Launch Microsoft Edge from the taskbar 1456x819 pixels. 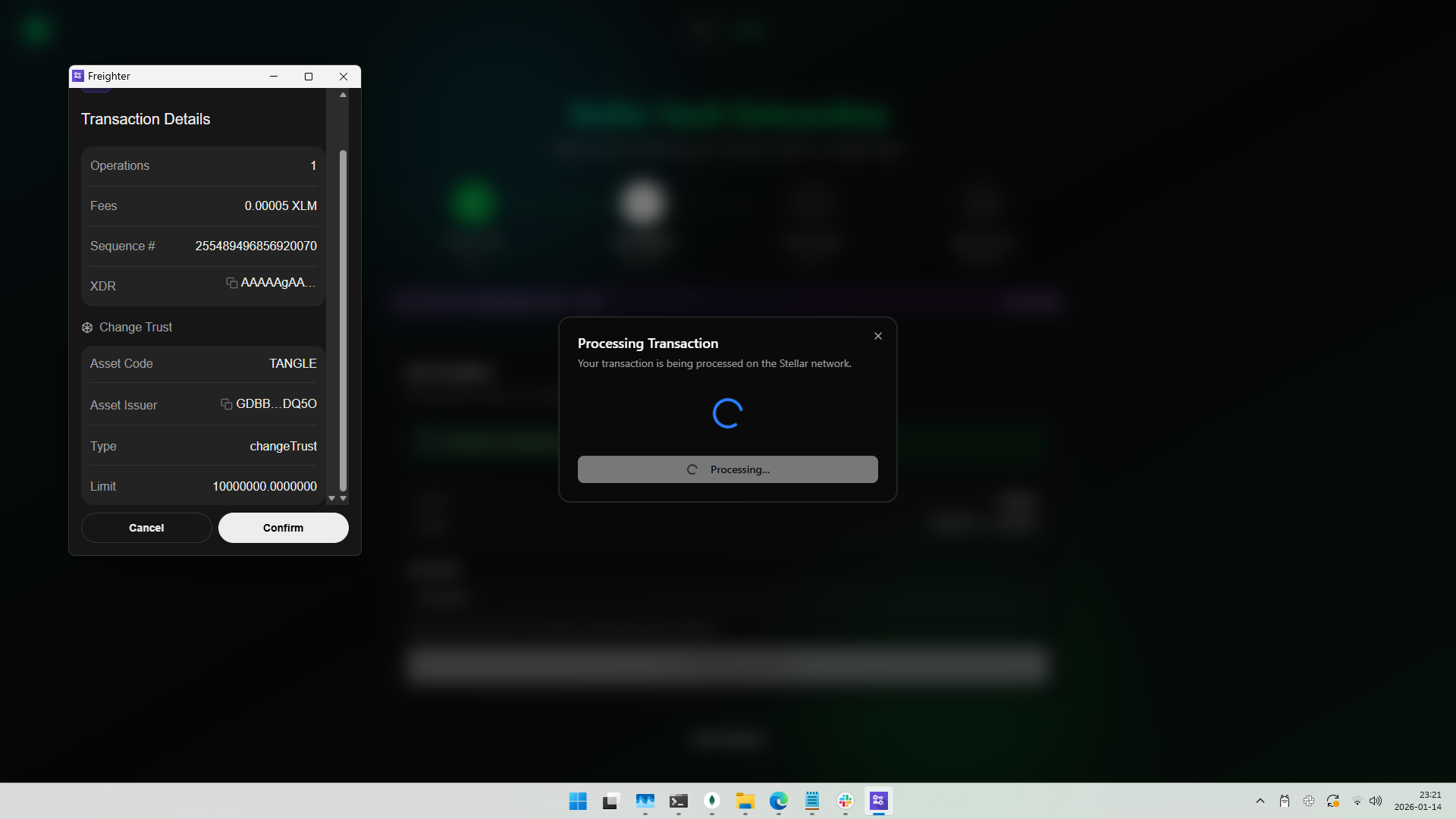click(778, 802)
